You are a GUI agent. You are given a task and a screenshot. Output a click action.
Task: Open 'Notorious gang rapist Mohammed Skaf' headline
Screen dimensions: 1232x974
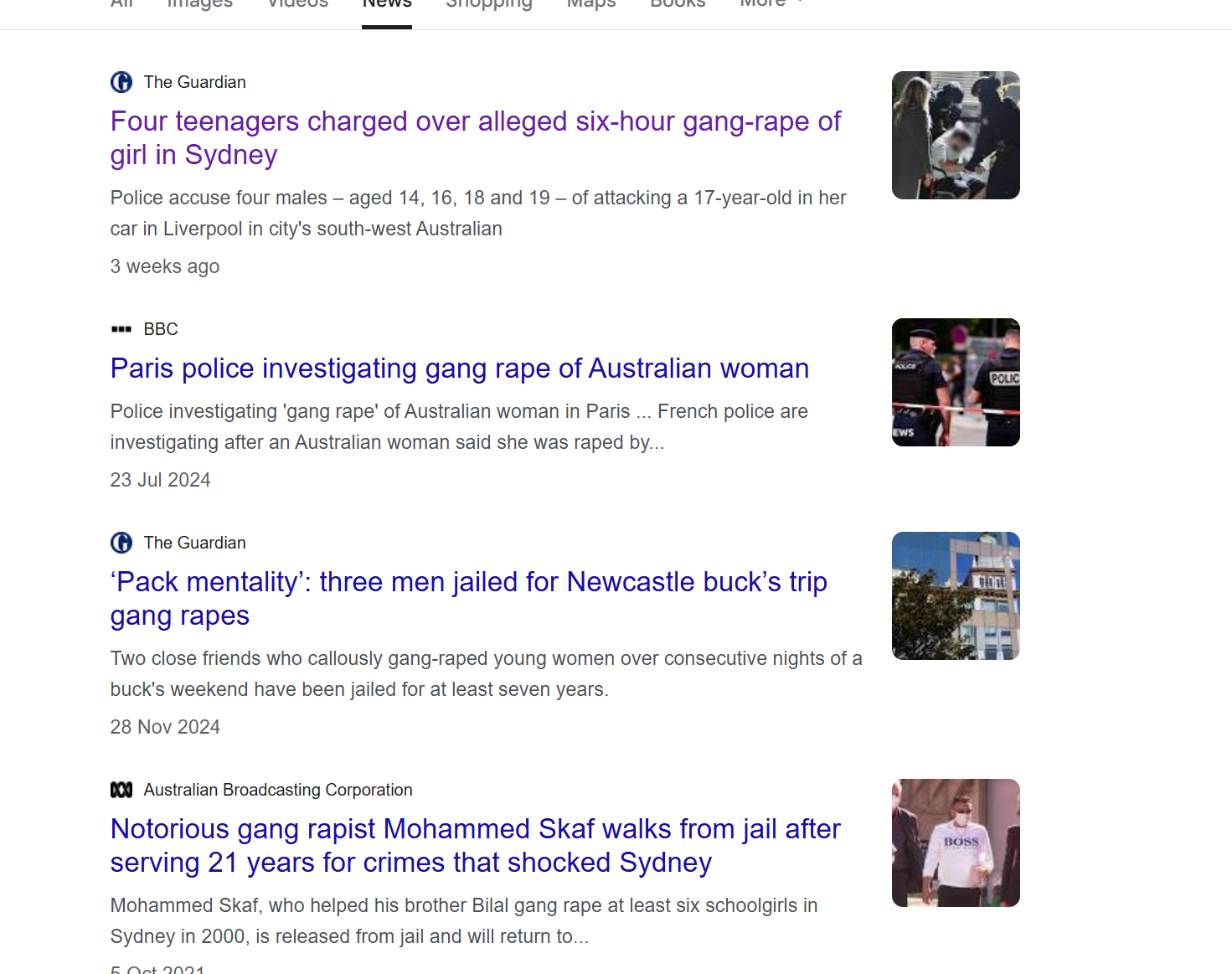tap(476, 846)
